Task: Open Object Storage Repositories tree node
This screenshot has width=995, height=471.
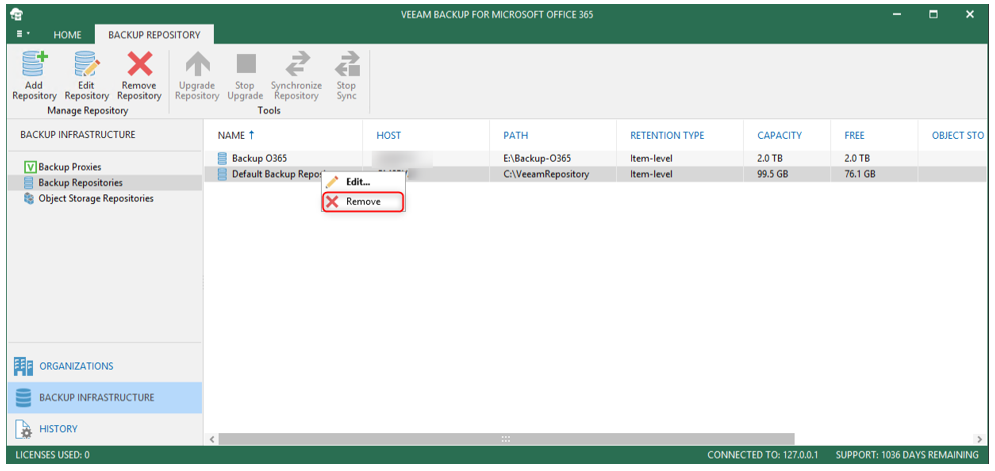Action: click(x=95, y=199)
